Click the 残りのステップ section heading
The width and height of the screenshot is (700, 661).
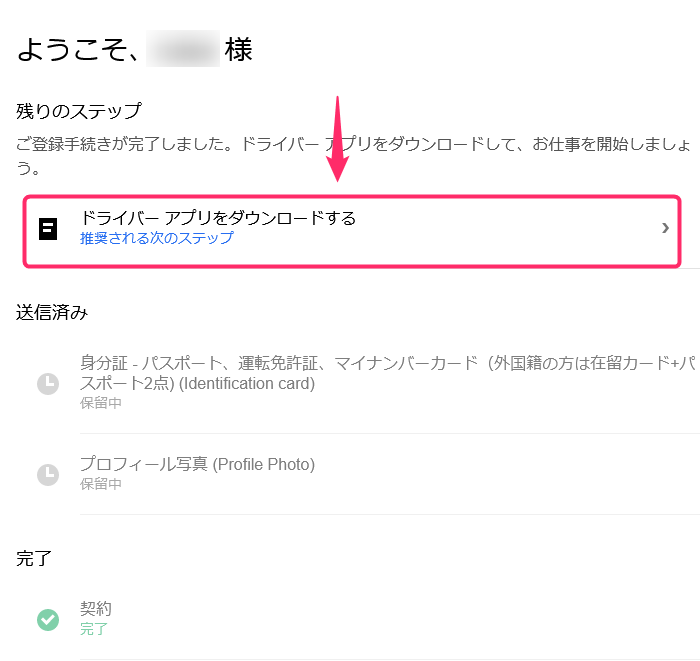click(x=79, y=111)
